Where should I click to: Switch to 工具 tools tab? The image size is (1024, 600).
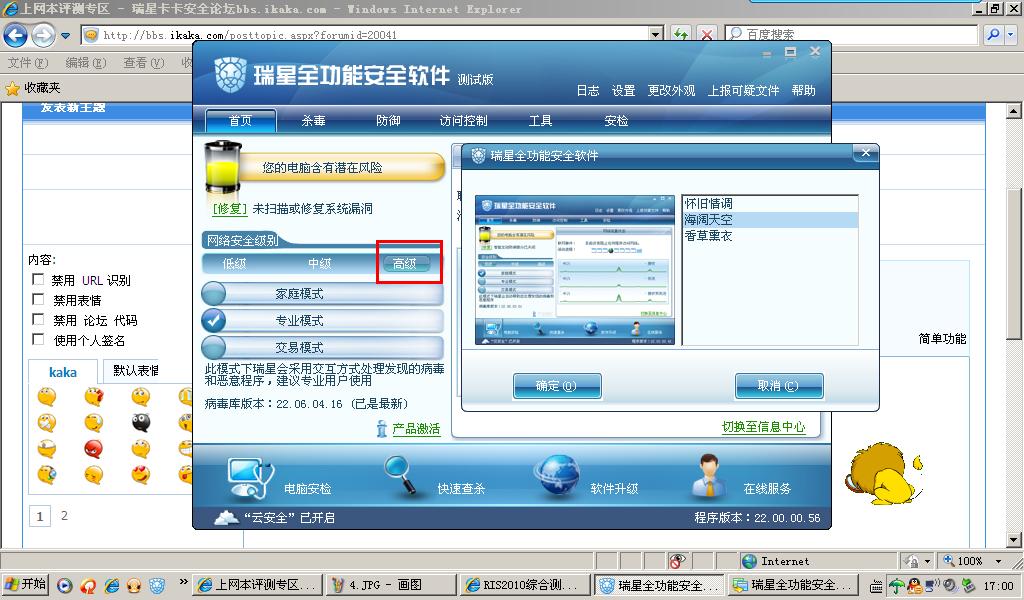pyautogui.click(x=541, y=121)
